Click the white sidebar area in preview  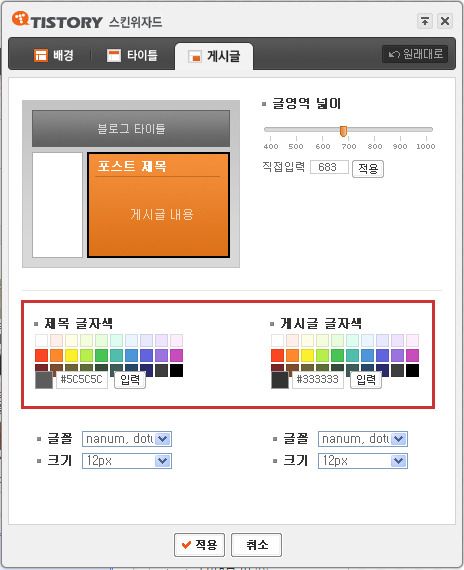[57, 205]
